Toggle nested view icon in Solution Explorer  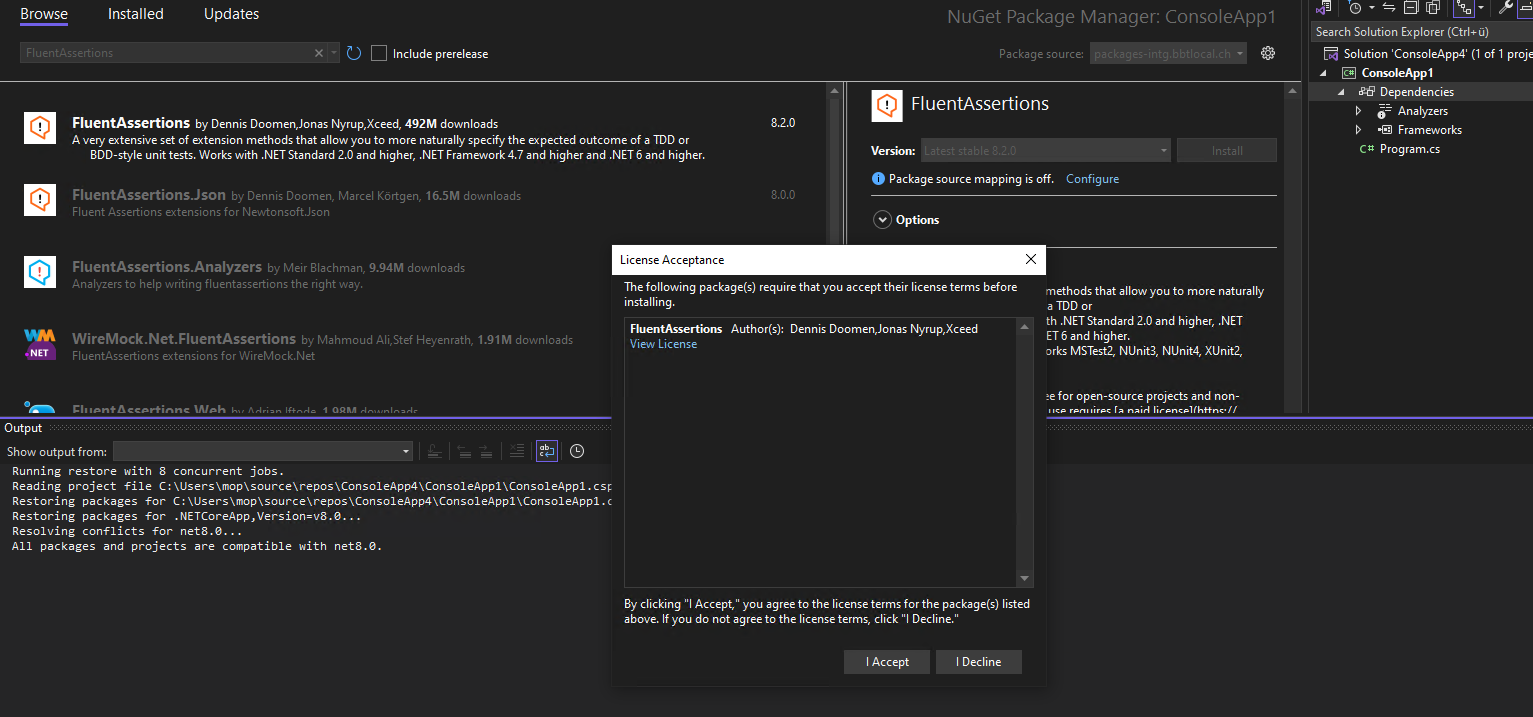pyautogui.click(x=1464, y=8)
